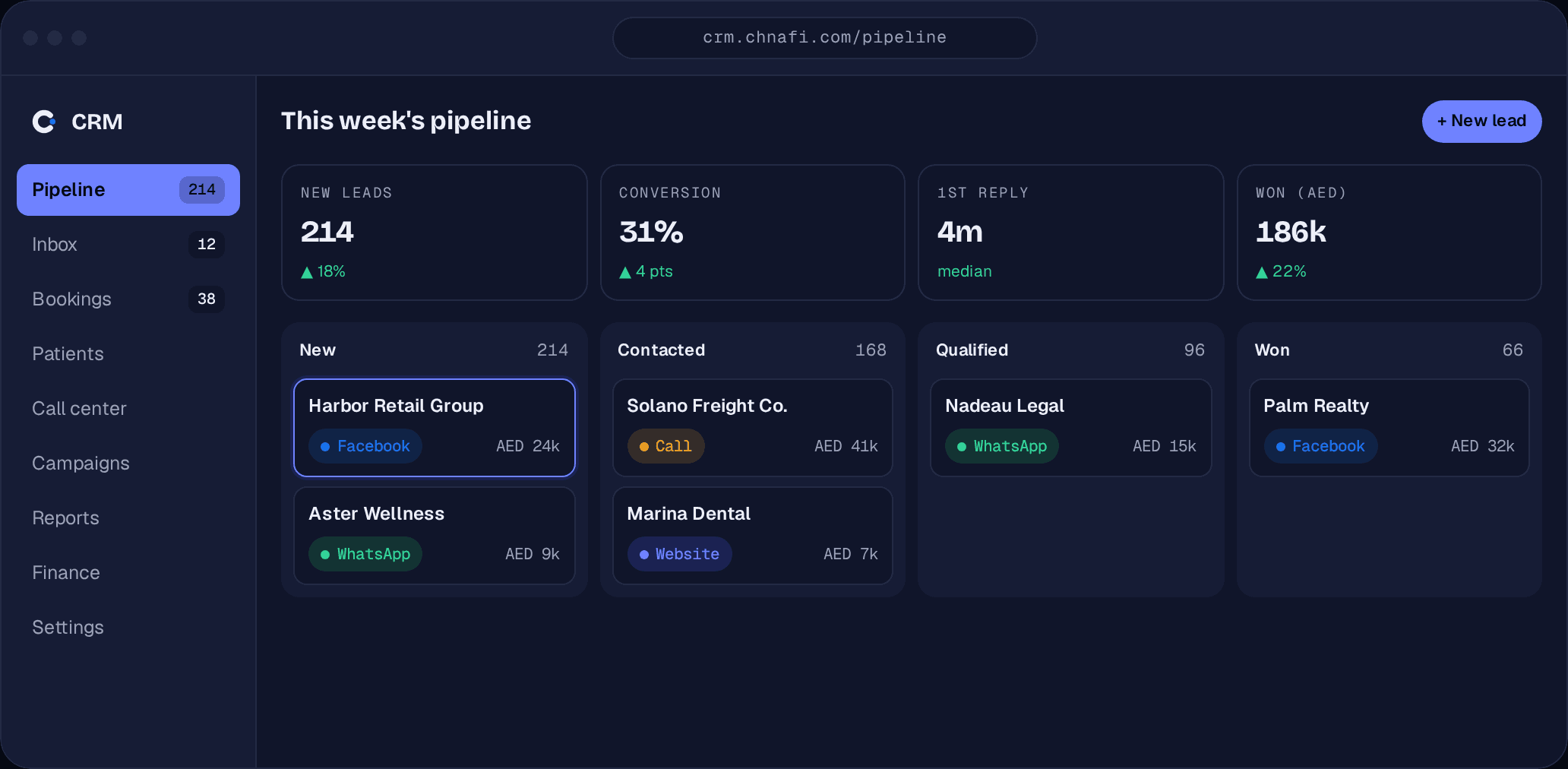Open Campaigns section
This screenshot has height=769, width=1568.
[x=128, y=464]
